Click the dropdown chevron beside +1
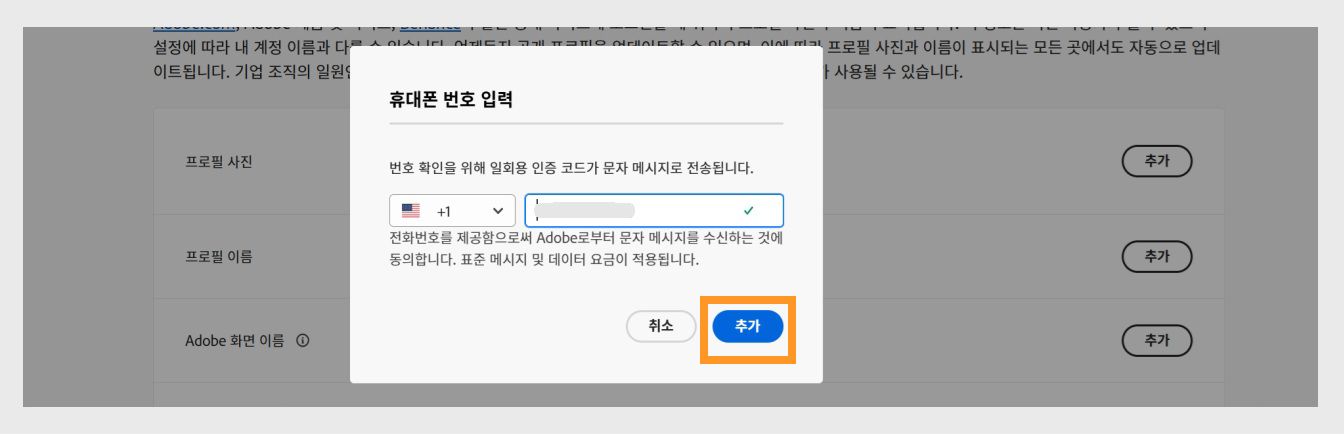 [498, 212]
